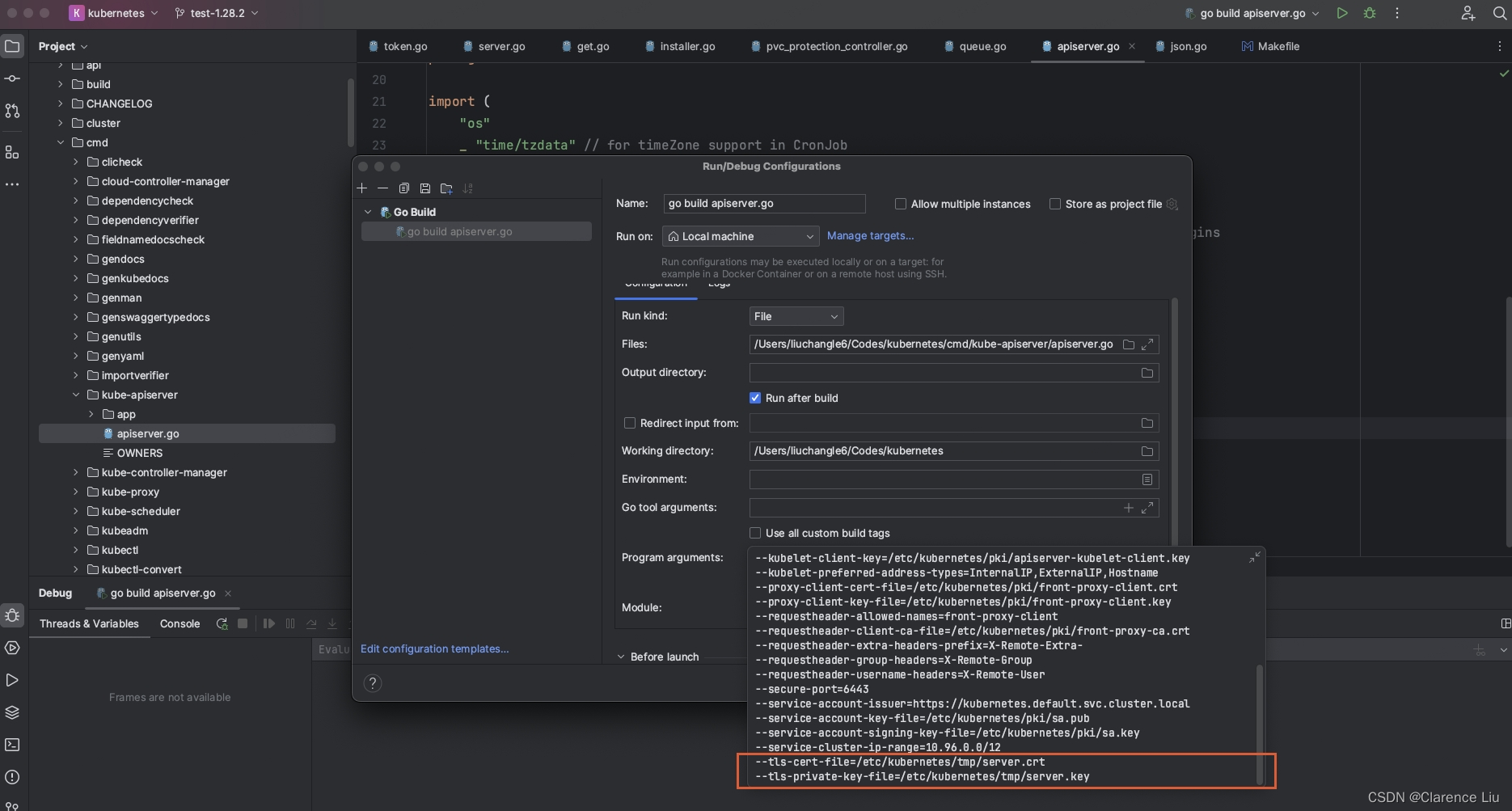Close the go build apiserver.go debug tab
The image size is (1512, 811).
point(228,593)
